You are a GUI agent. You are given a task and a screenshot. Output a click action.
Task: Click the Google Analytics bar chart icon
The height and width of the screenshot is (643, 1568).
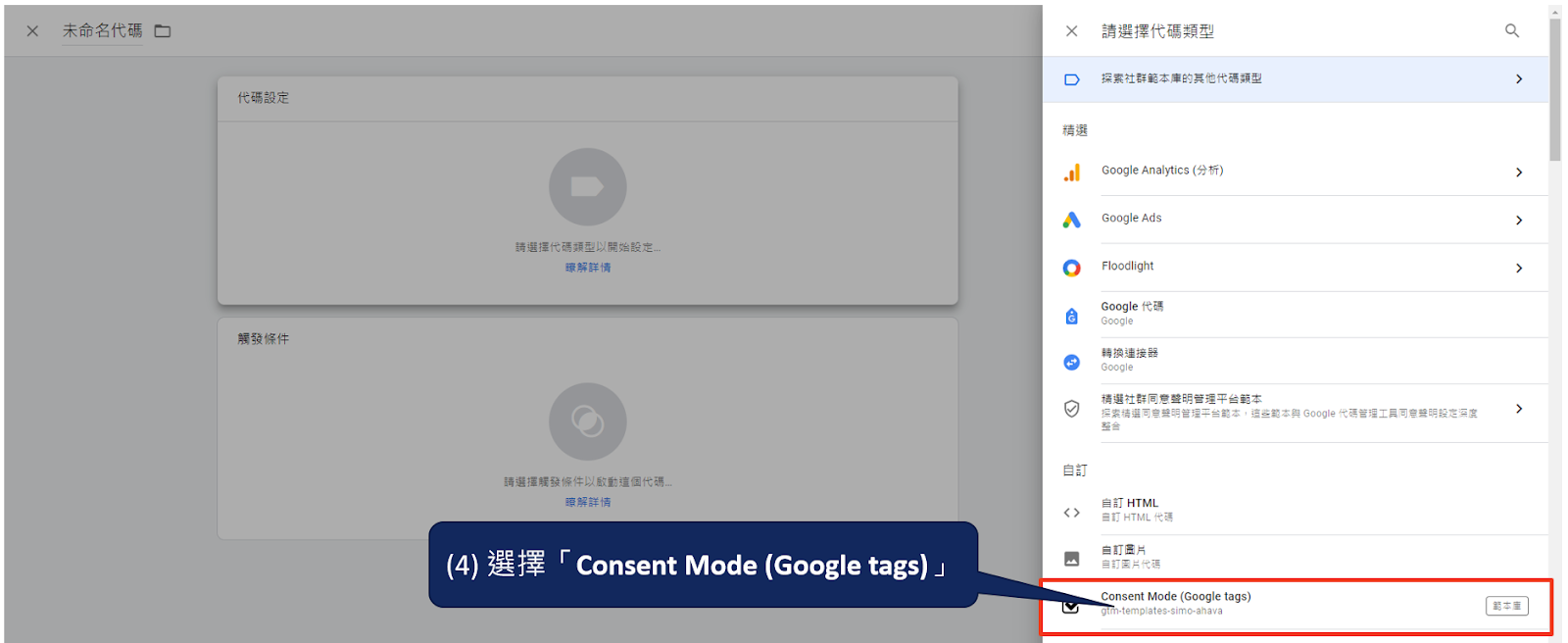[1072, 173]
